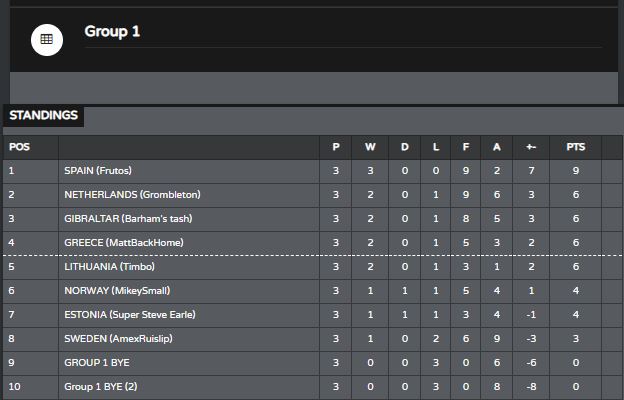Click the F goals-for column header
This screenshot has height=400, width=624.
coord(466,147)
